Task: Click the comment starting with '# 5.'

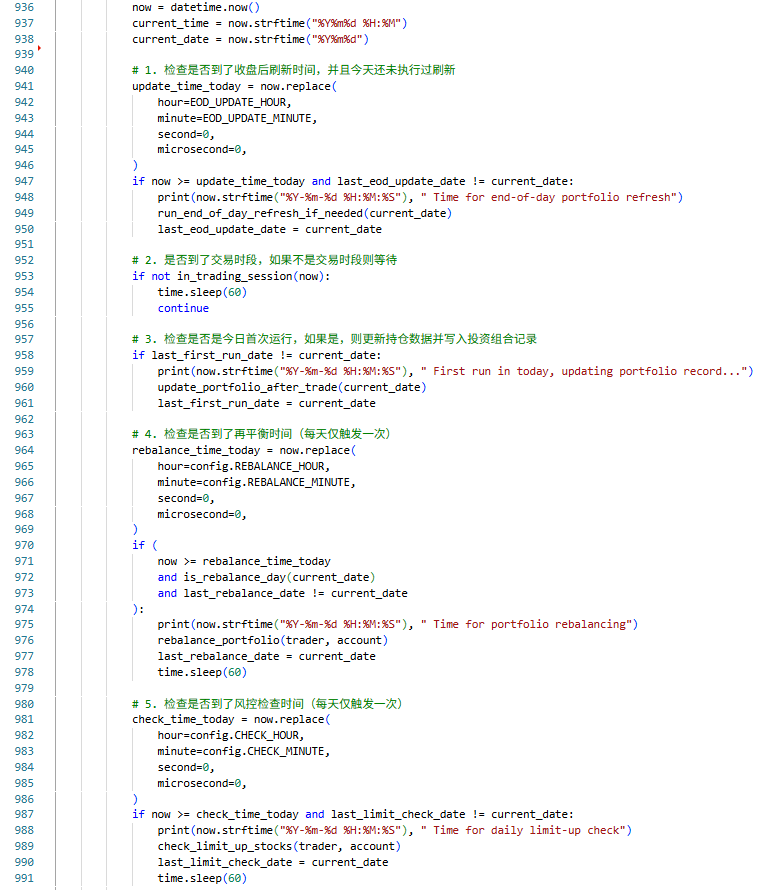Action: point(267,703)
